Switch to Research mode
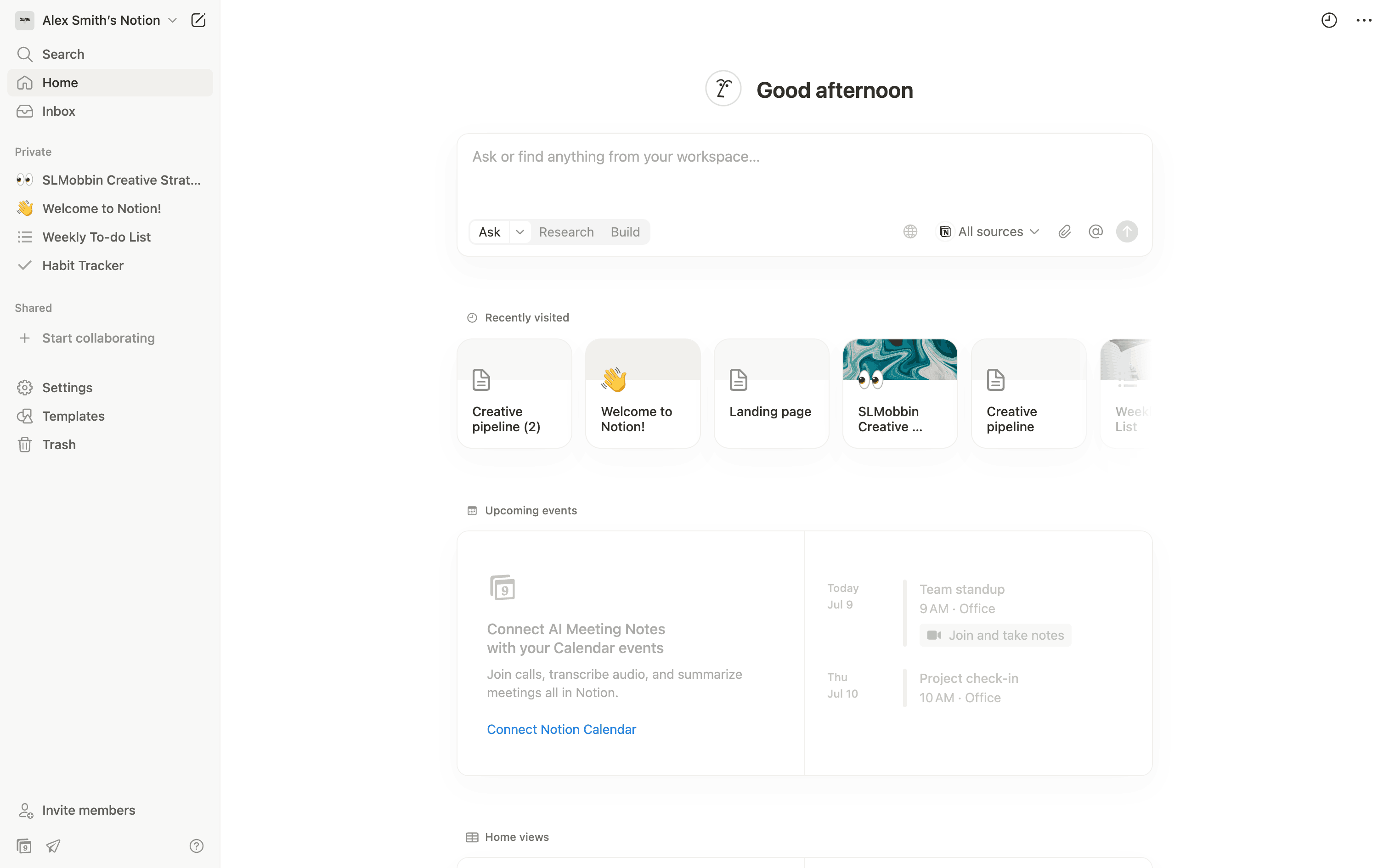The image size is (1389, 868). (566, 232)
